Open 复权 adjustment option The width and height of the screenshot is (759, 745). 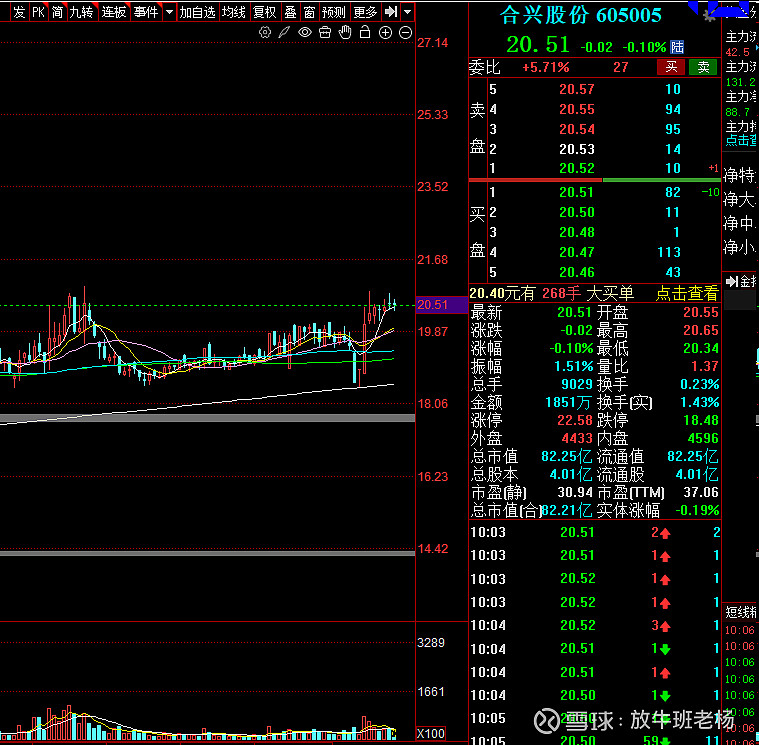[x=265, y=12]
